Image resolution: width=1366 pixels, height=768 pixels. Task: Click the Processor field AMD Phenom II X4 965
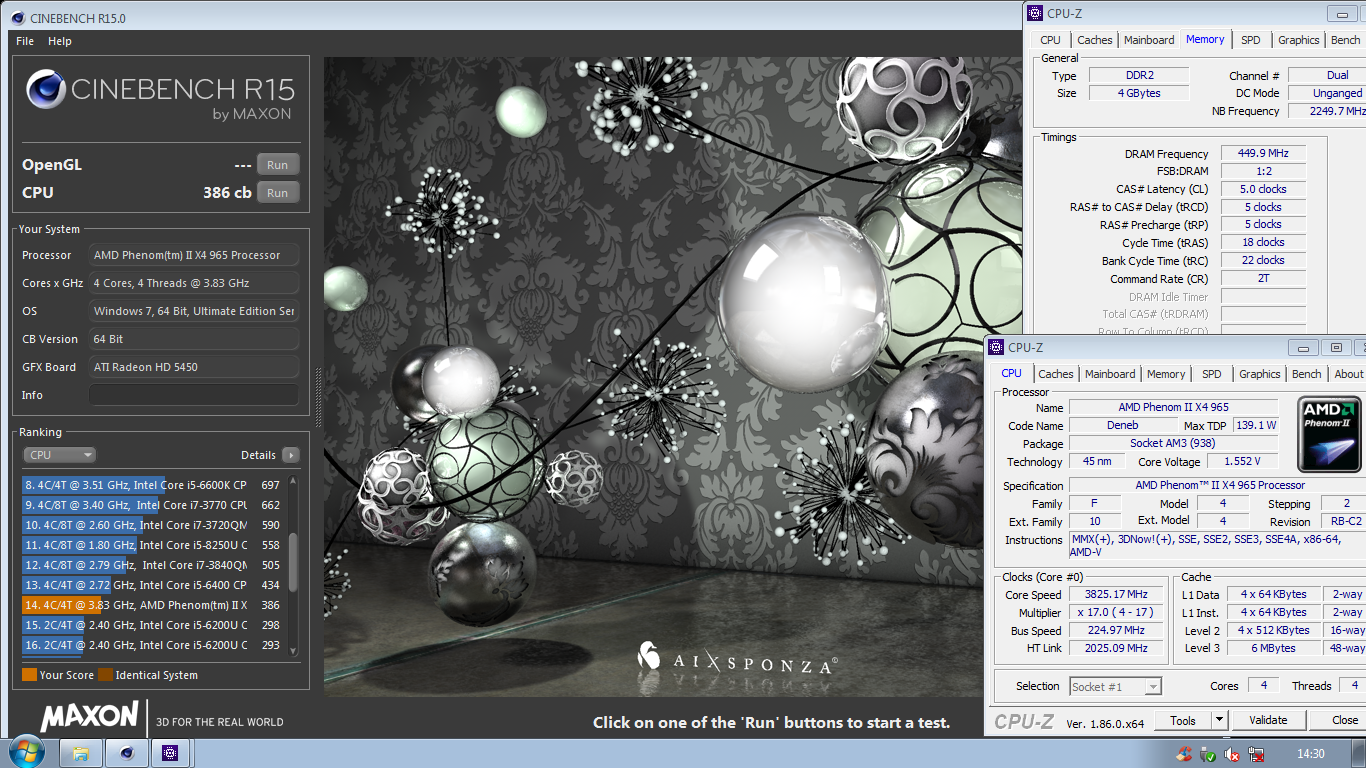[194, 255]
